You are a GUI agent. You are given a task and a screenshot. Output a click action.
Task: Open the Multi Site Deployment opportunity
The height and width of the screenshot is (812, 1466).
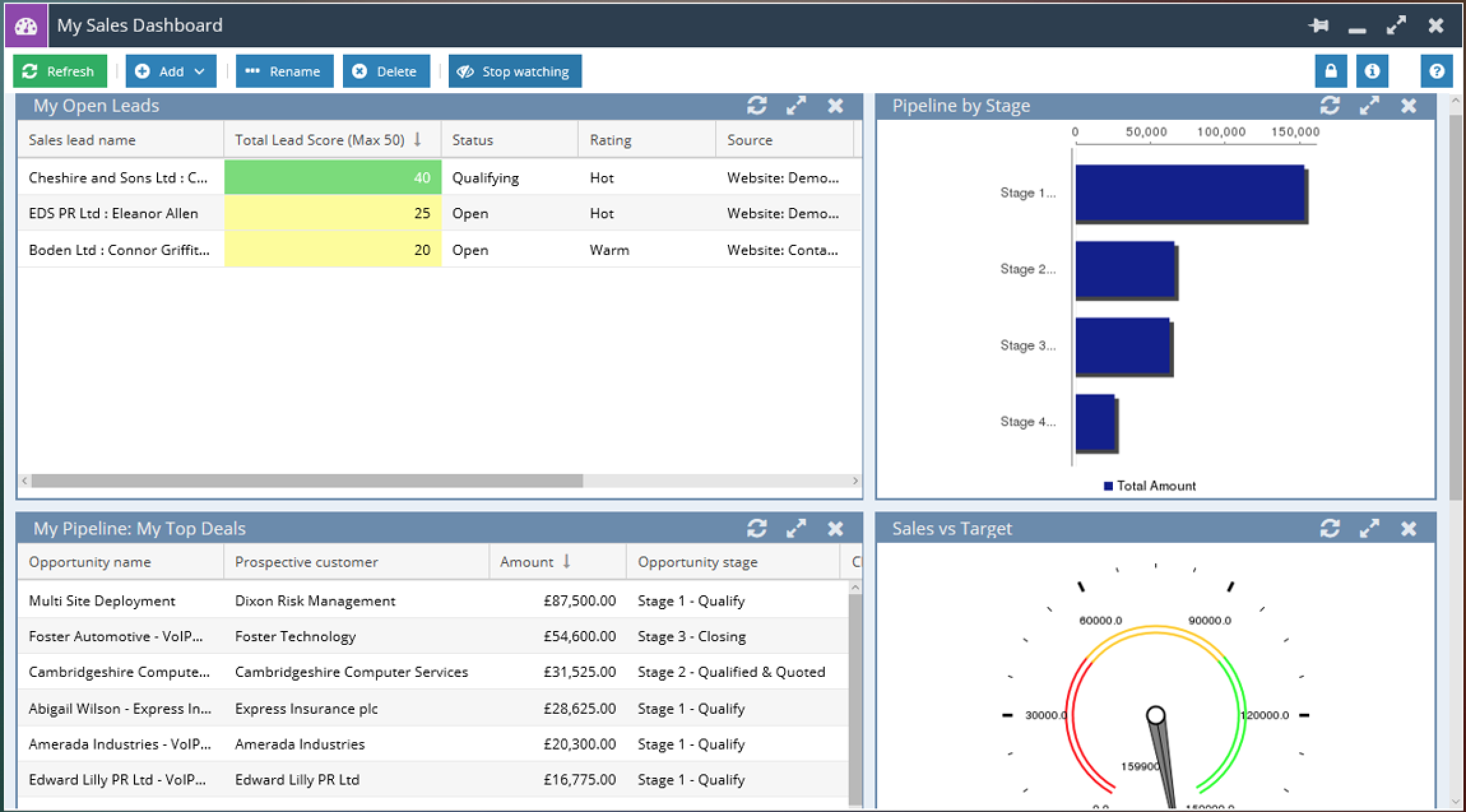click(x=102, y=600)
